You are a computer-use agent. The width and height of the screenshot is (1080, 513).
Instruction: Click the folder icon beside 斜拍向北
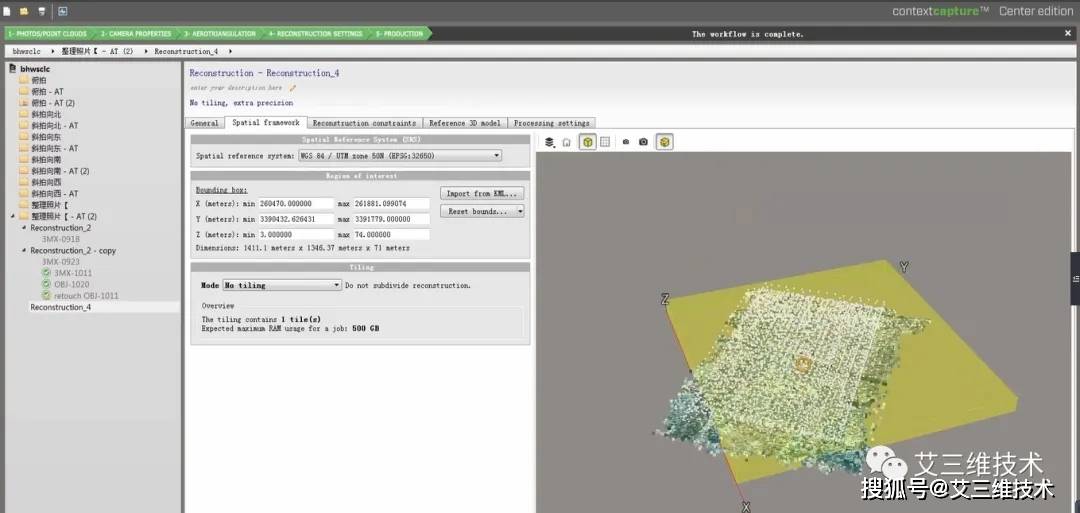[x=24, y=114]
